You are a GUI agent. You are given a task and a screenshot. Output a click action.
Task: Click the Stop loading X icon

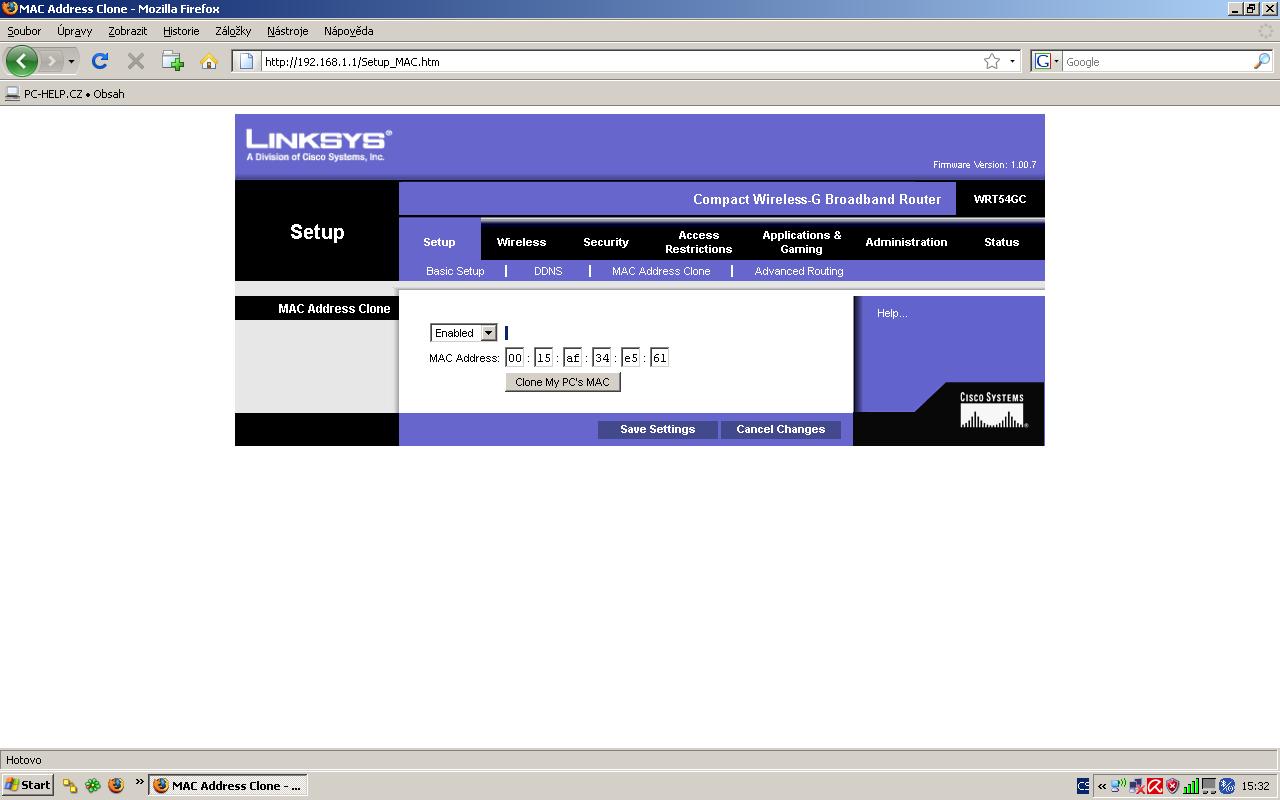[x=136, y=61]
